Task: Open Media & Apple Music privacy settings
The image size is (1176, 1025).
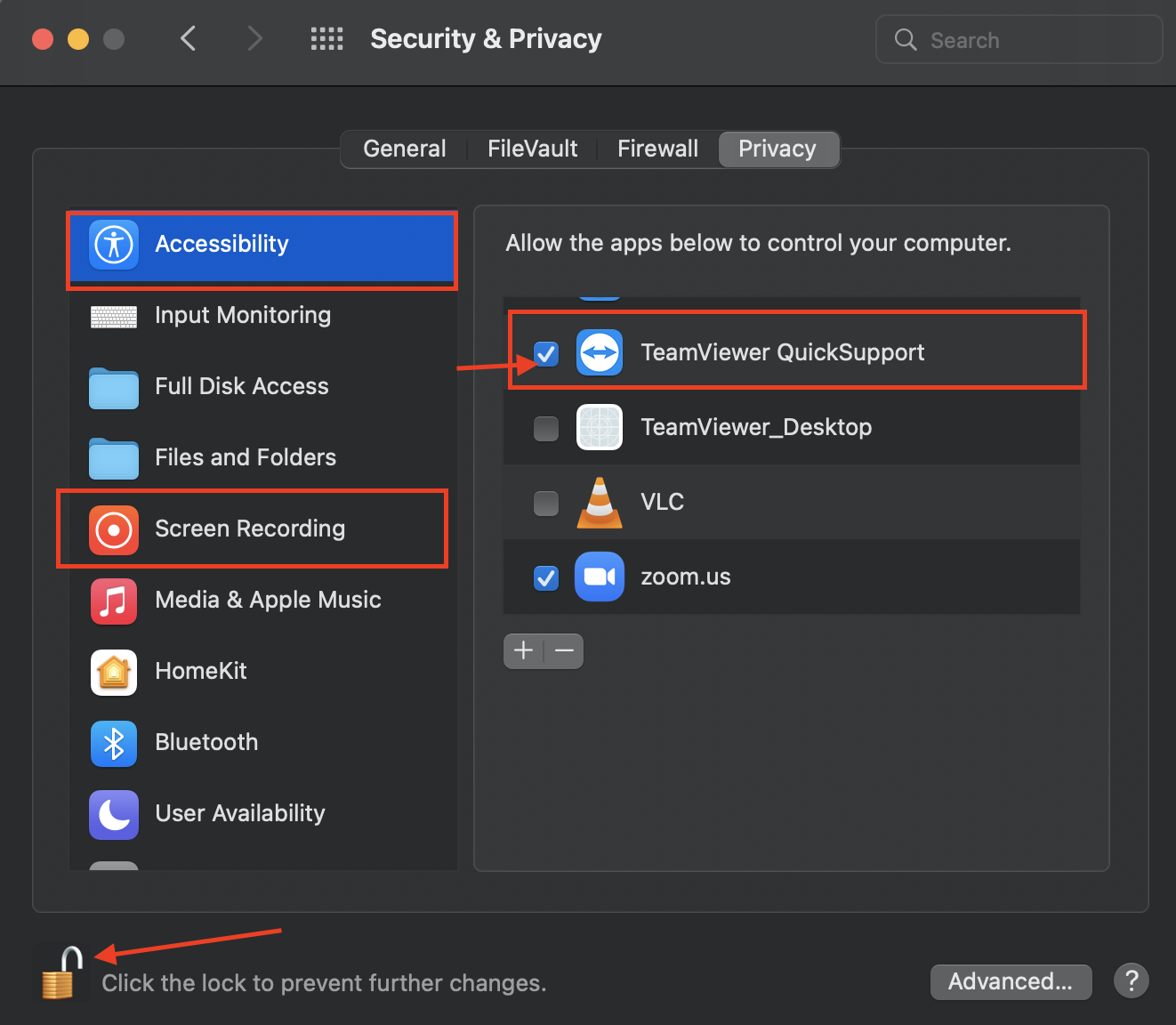Action: point(114,601)
